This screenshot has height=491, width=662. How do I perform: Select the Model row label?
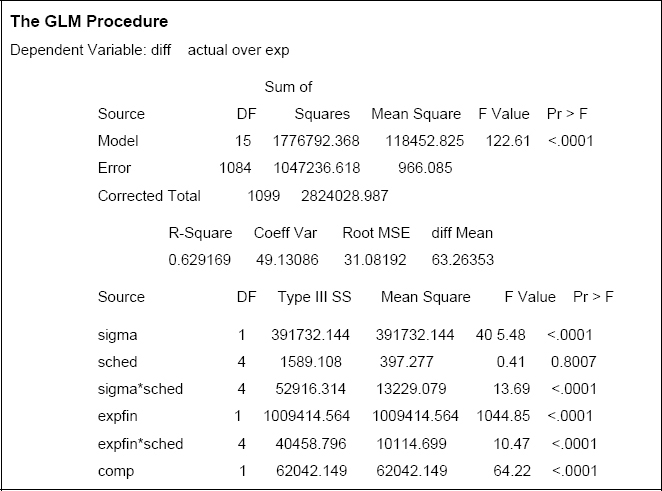click(118, 141)
